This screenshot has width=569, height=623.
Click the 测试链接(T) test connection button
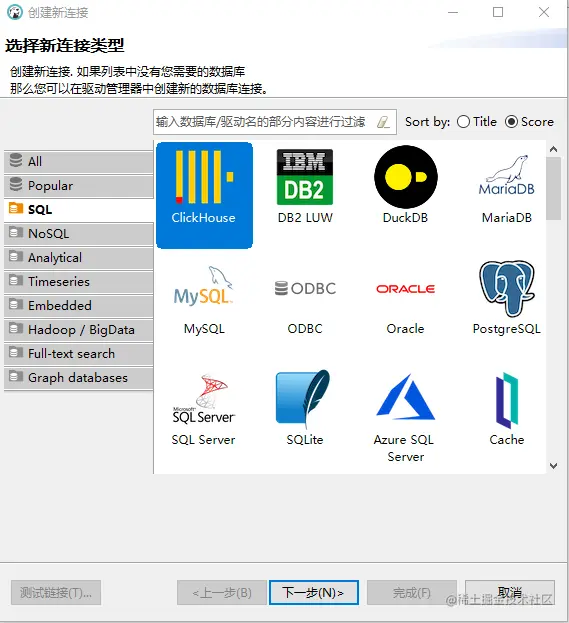56,592
